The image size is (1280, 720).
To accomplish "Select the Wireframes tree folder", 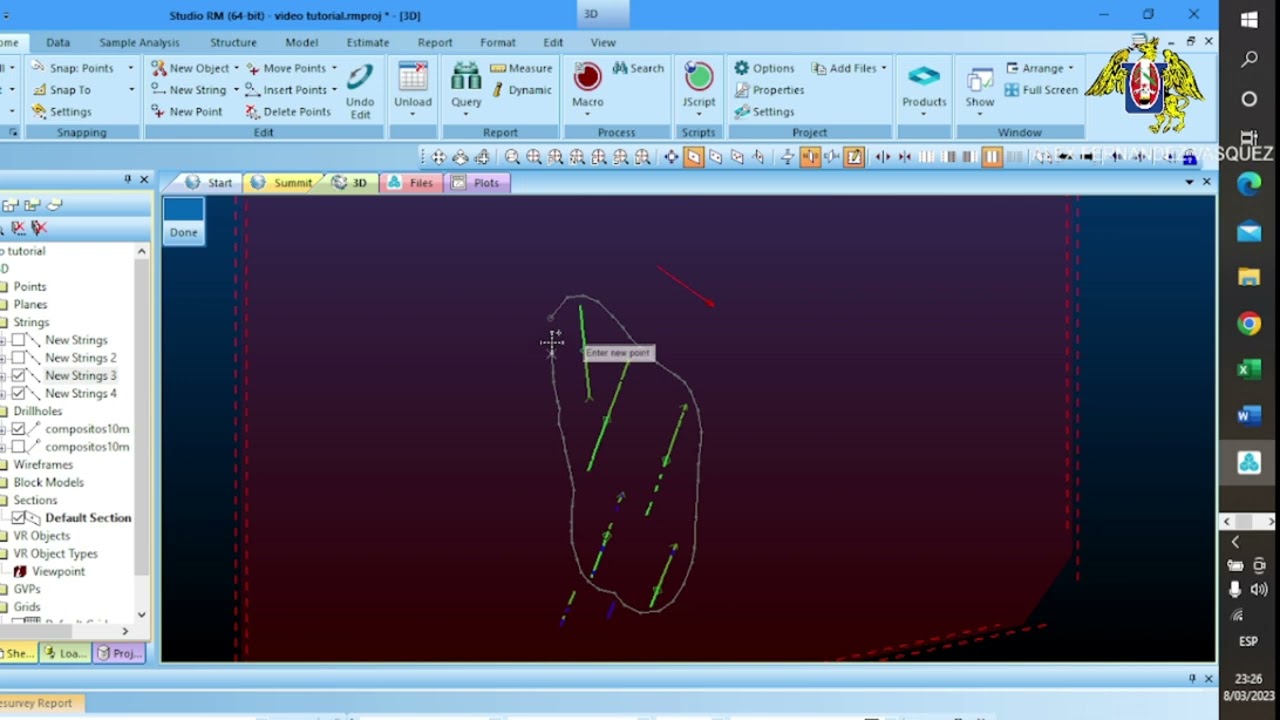I will pyautogui.click(x=43, y=464).
